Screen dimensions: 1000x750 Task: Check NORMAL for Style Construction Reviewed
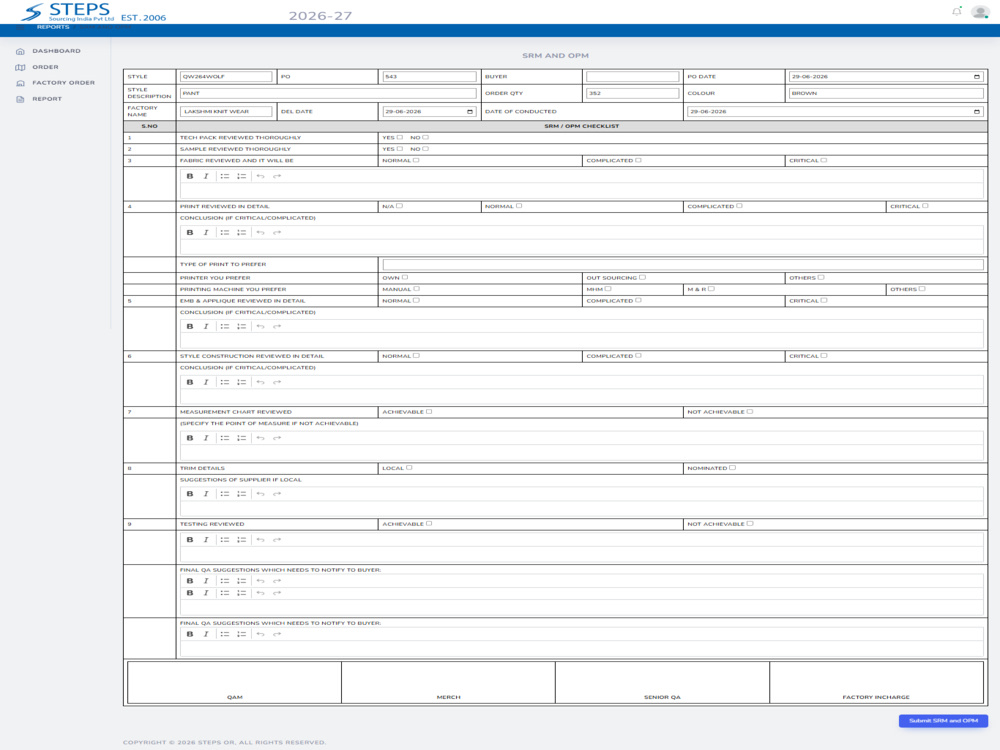coord(416,356)
